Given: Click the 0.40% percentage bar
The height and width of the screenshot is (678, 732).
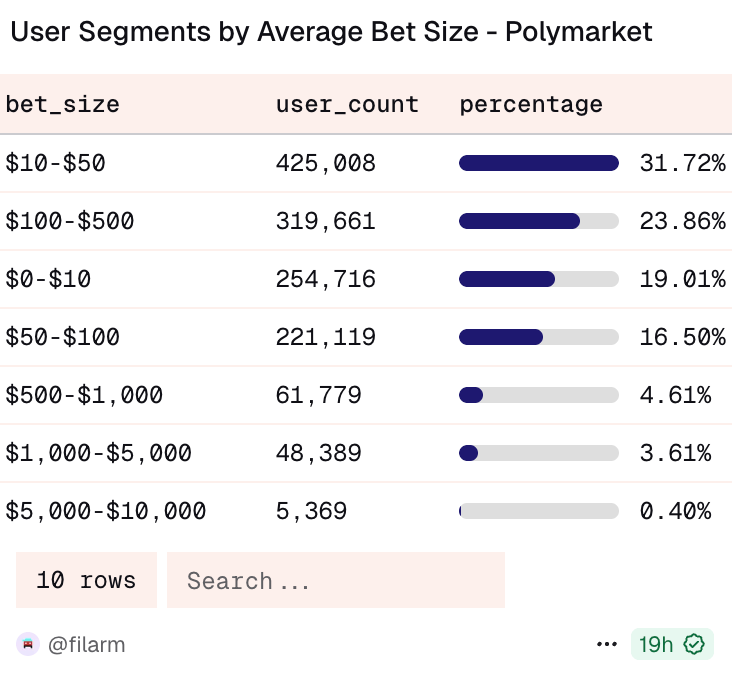Looking at the screenshot, I should tap(539, 511).
